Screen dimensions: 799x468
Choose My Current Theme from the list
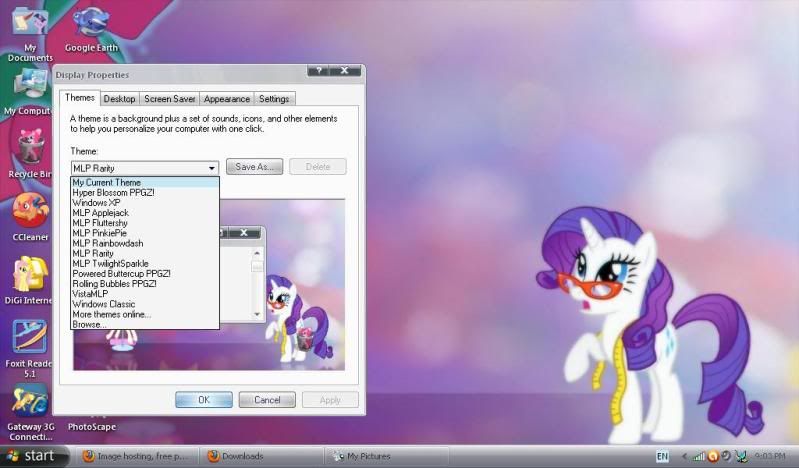point(145,183)
